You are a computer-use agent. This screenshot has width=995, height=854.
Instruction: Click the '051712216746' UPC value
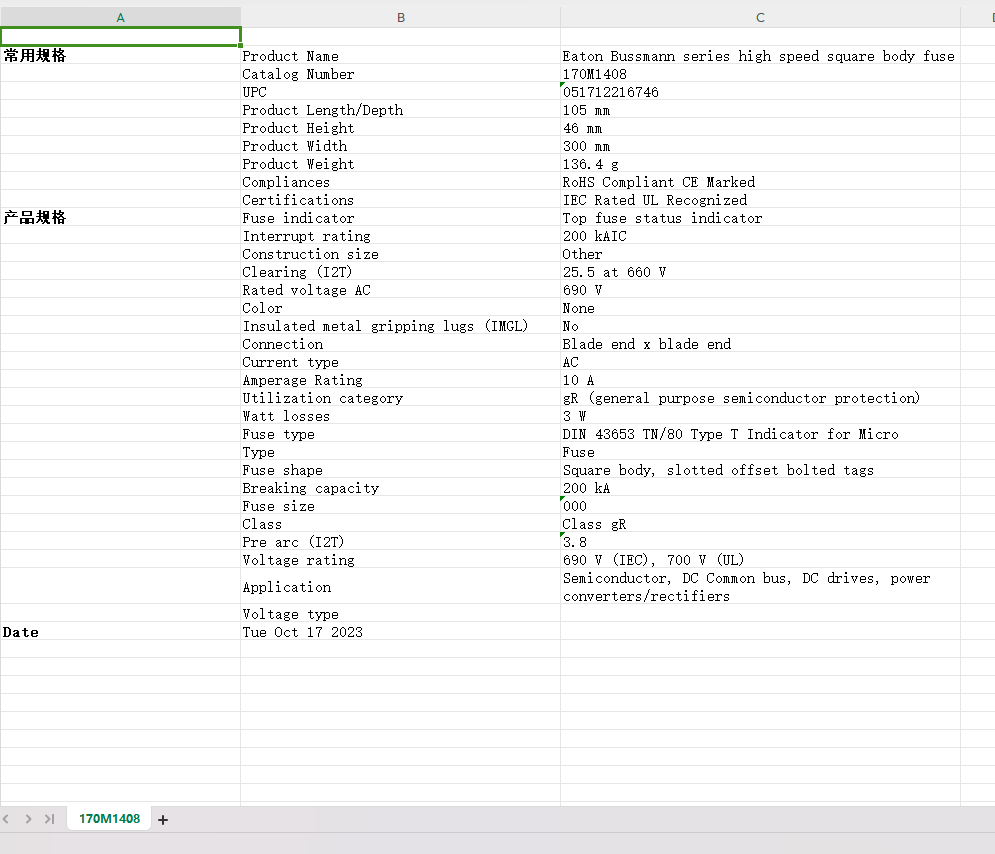pyautogui.click(x=760, y=92)
